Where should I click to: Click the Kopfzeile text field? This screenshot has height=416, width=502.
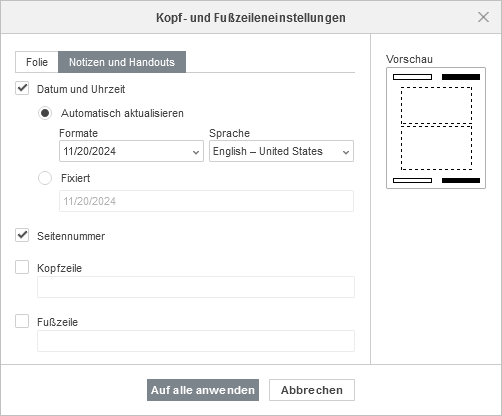coord(196,287)
